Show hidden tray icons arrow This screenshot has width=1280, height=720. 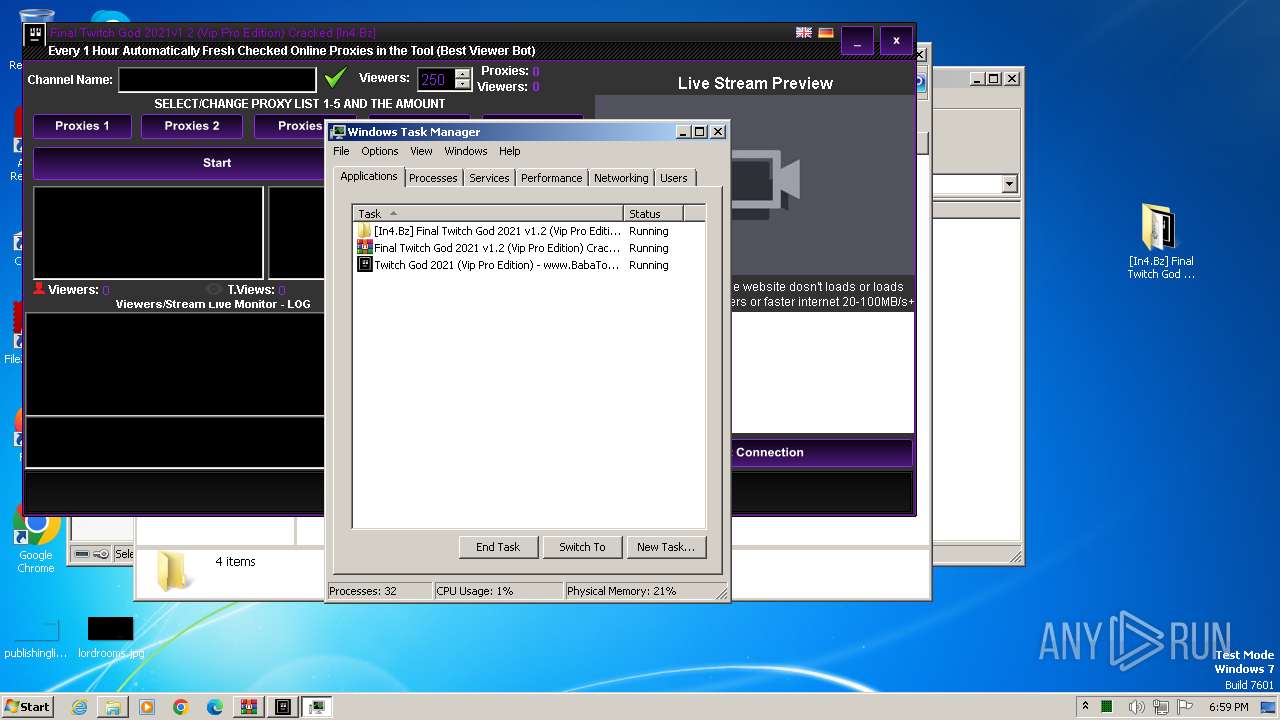click(1086, 706)
